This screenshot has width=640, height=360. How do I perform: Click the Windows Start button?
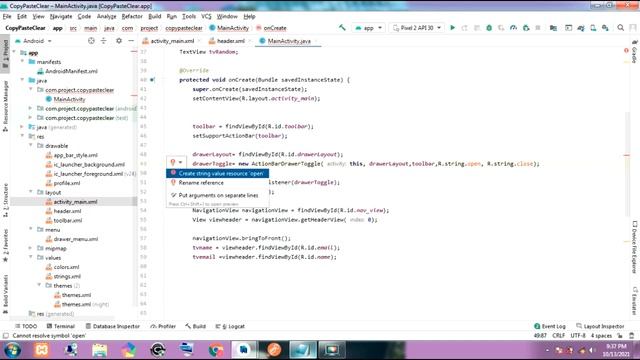click(13, 350)
